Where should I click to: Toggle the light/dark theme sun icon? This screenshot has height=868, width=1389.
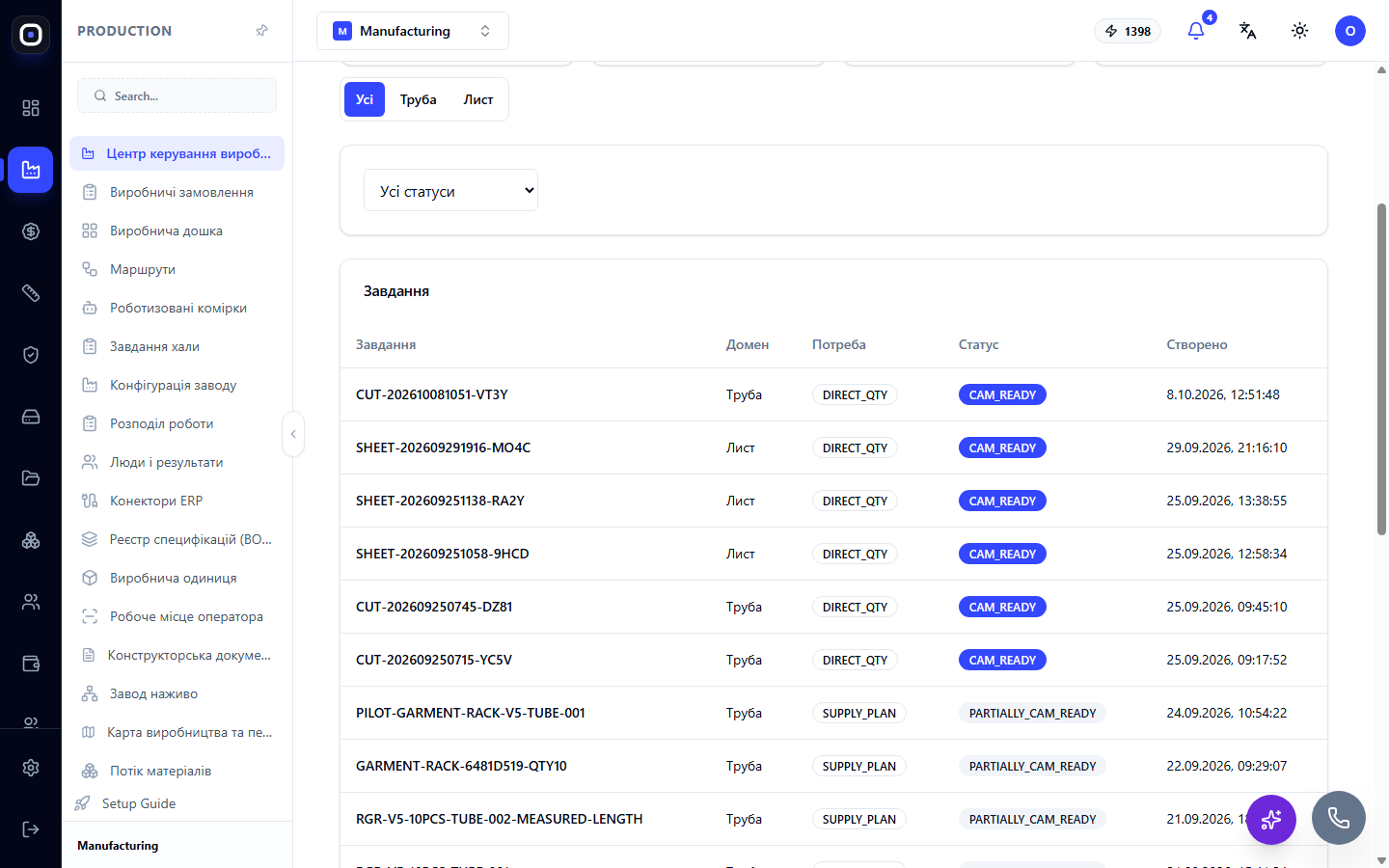[1299, 31]
